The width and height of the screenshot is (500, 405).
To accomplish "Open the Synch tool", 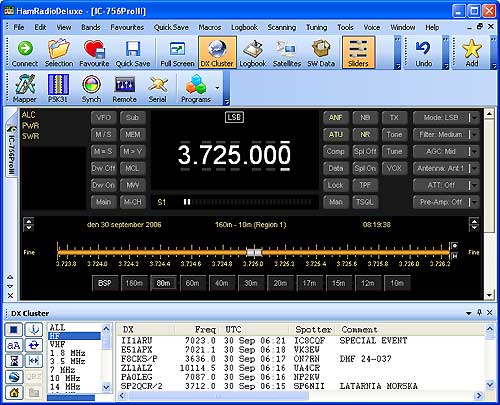I will [91, 88].
